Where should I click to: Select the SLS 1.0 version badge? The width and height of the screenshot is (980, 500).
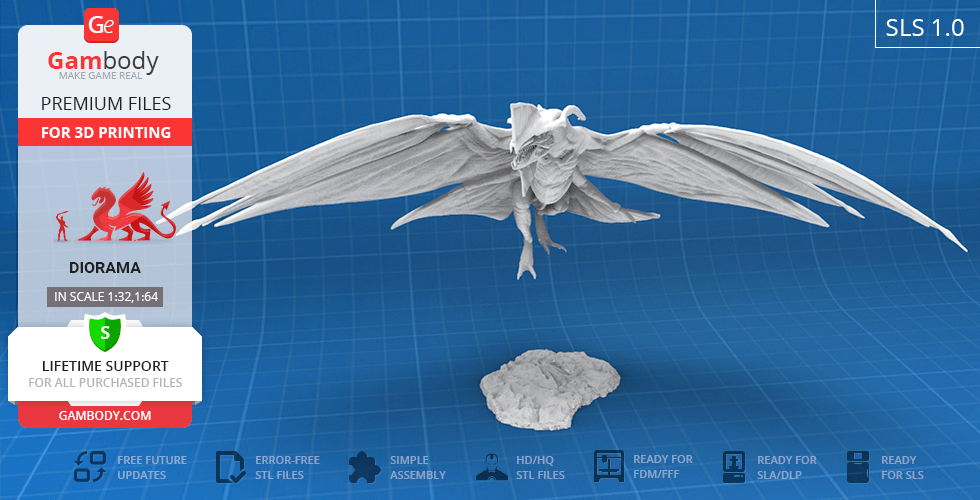(926, 27)
